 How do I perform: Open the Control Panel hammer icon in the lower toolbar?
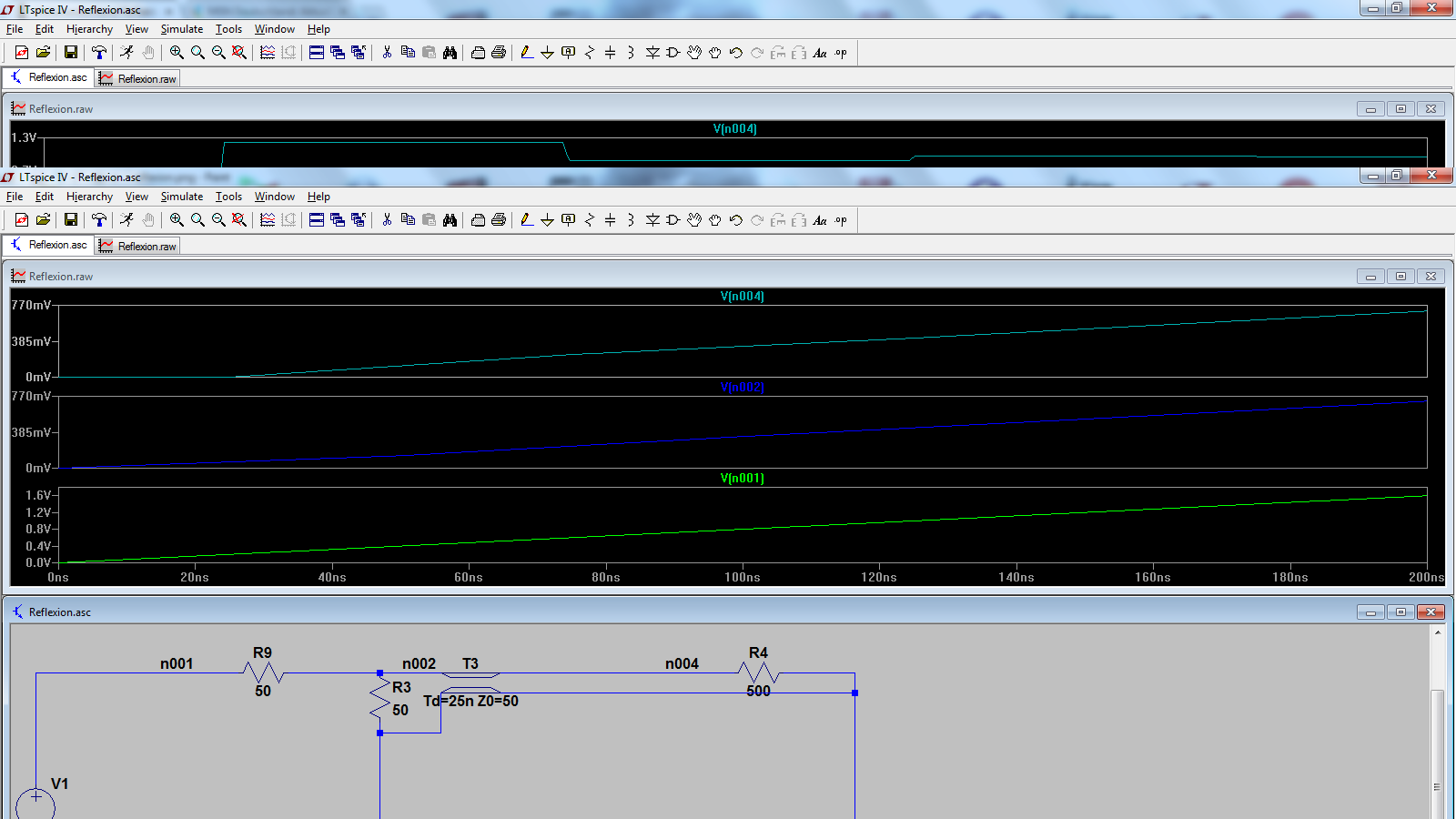point(99,220)
